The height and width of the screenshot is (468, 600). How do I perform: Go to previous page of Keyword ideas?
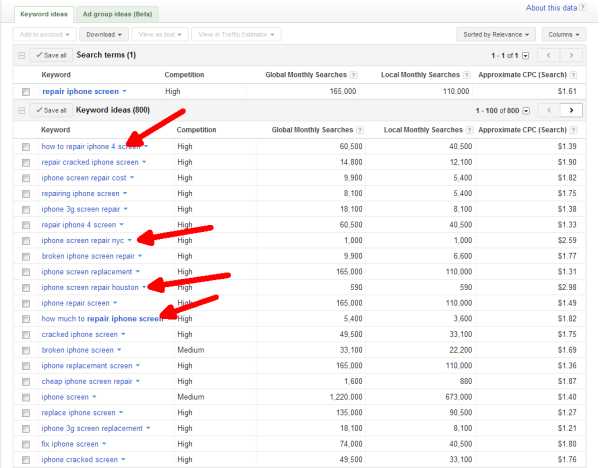[549, 110]
